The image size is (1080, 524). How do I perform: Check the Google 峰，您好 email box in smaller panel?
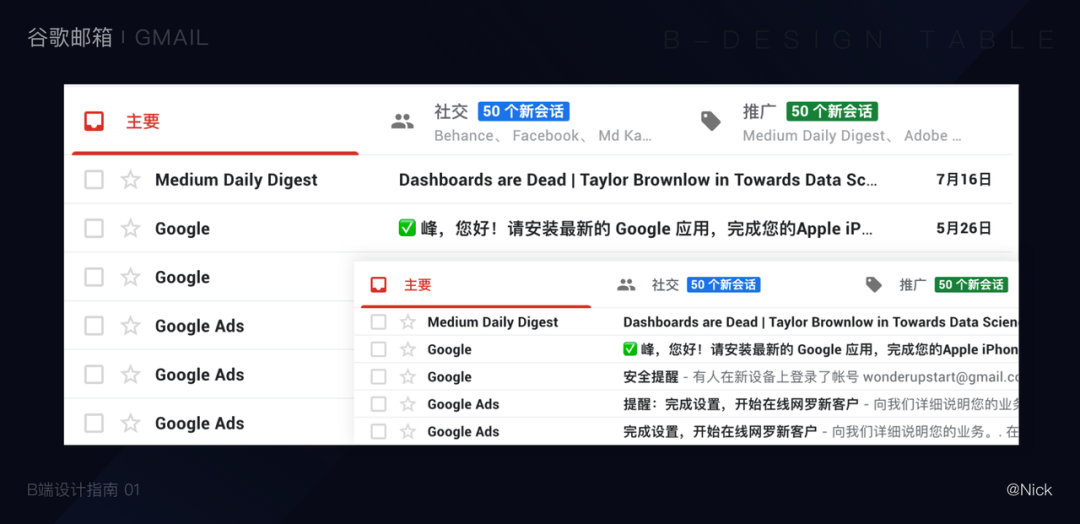pyautogui.click(x=378, y=349)
